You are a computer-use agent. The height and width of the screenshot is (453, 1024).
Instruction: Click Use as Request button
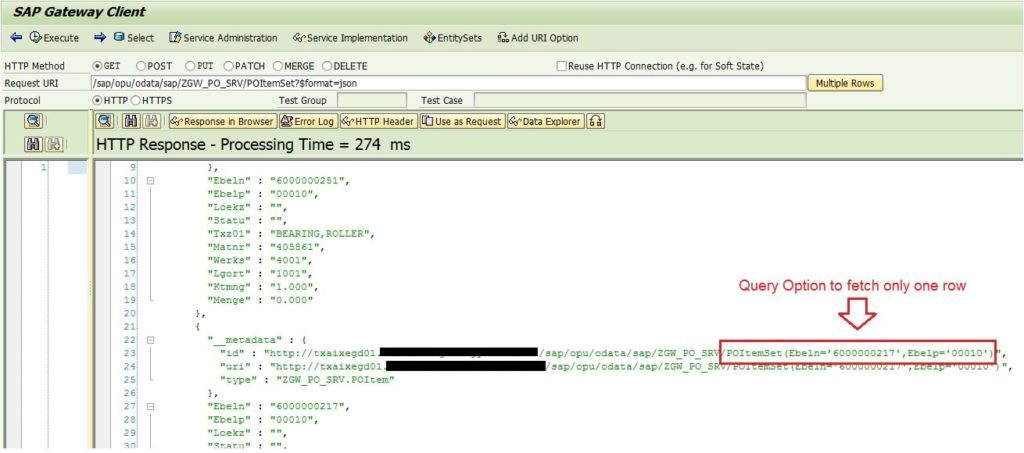pos(462,121)
